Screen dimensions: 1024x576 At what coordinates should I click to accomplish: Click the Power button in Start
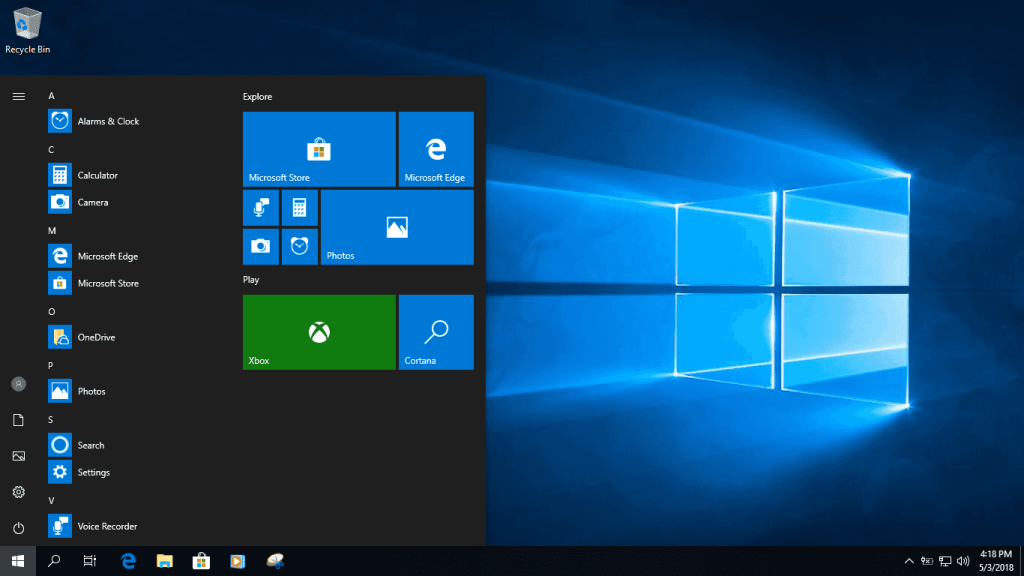(x=18, y=528)
